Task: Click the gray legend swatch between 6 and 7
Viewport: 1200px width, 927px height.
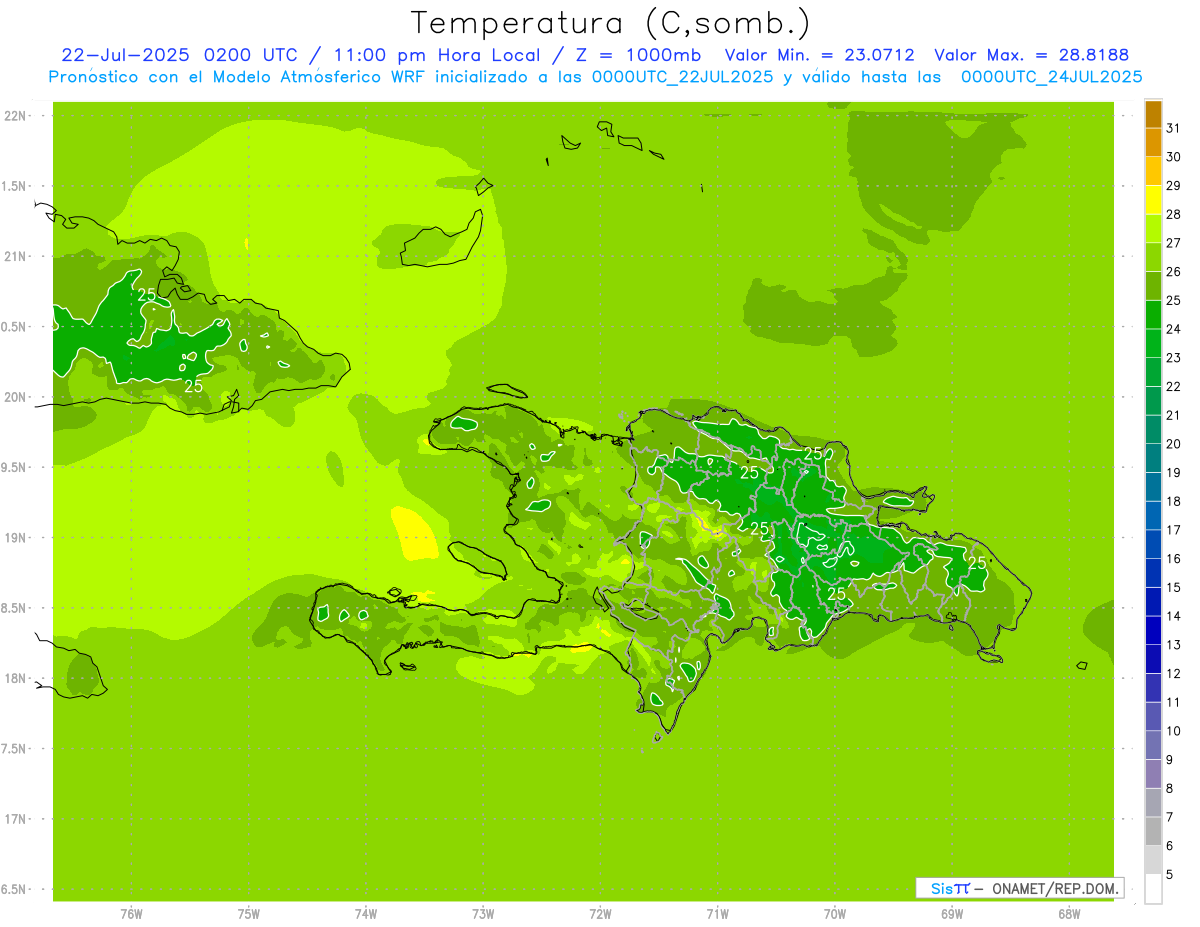Action: pos(1153,831)
